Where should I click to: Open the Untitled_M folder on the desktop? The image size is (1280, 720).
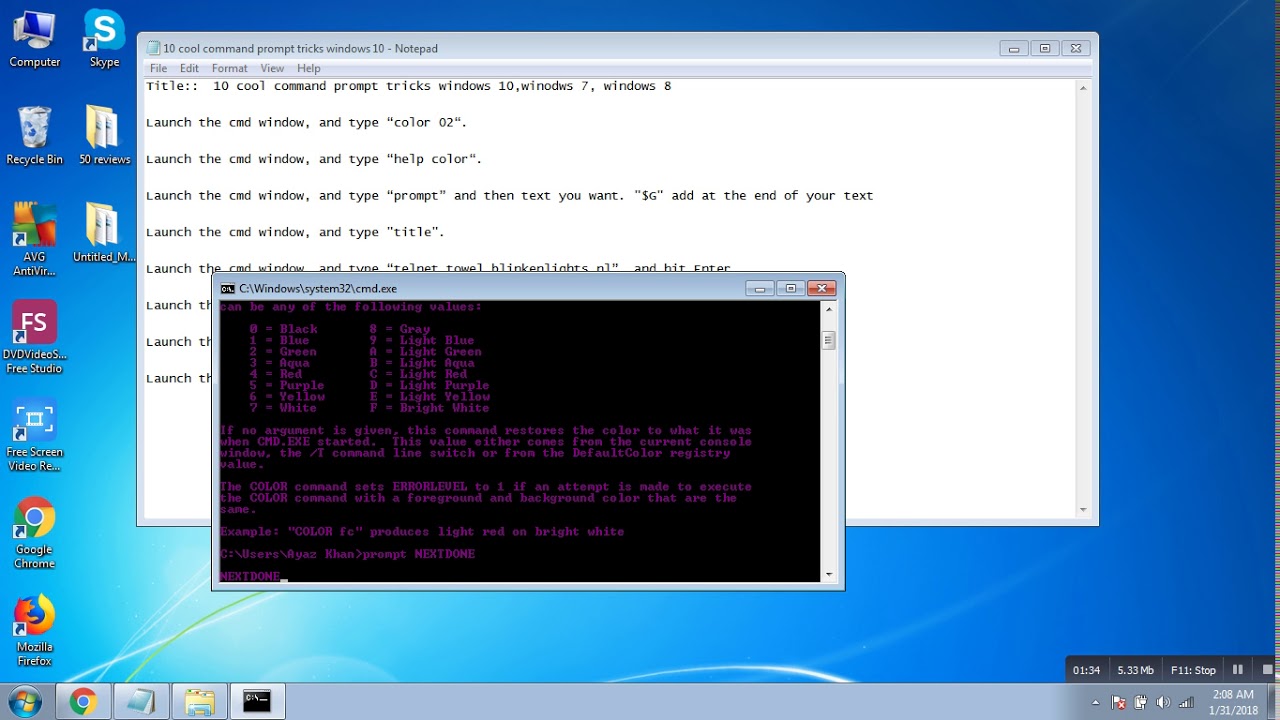tap(104, 233)
